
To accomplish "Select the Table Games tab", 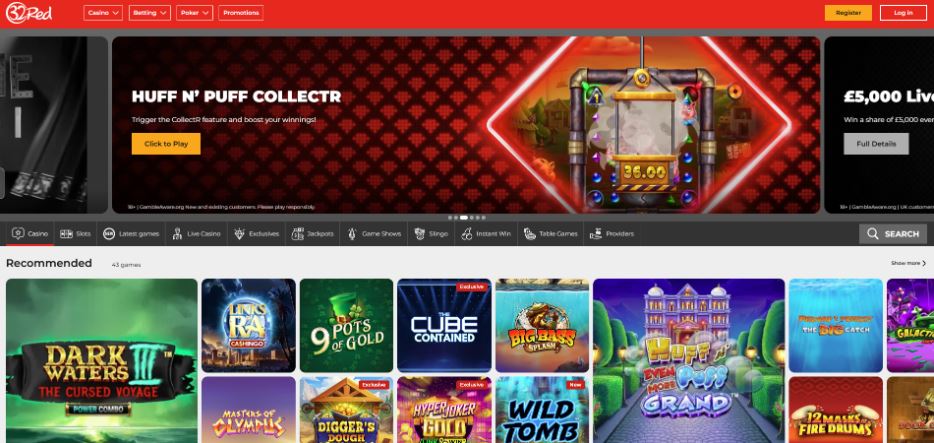I will coord(550,234).
